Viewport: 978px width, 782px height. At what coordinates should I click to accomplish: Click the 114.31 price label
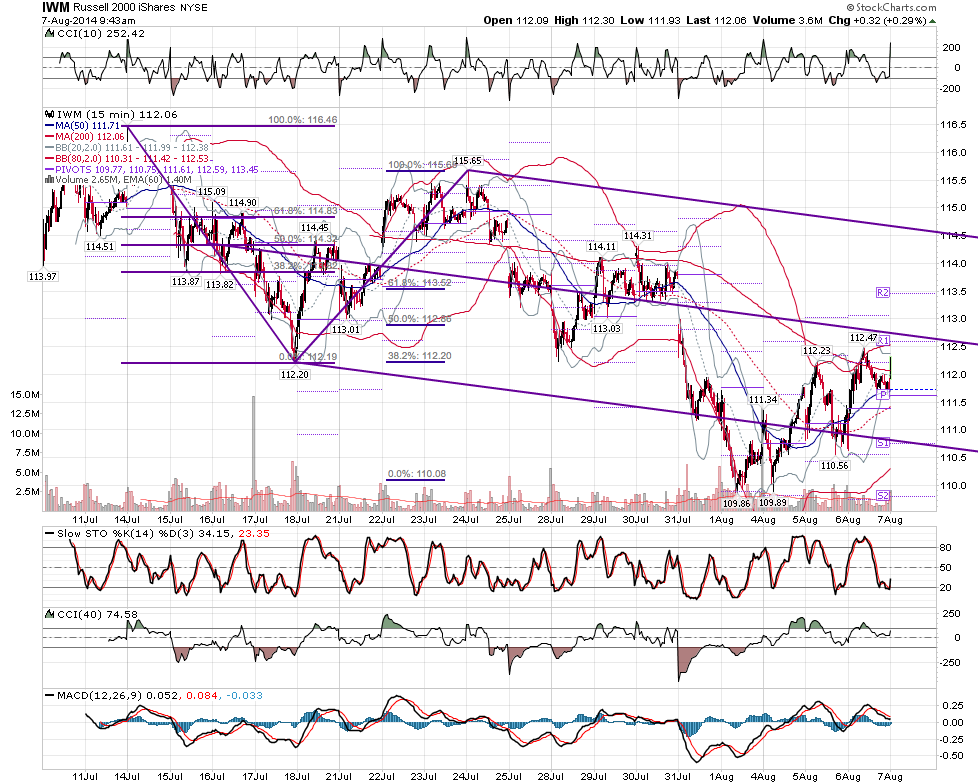tap(637, 236)
